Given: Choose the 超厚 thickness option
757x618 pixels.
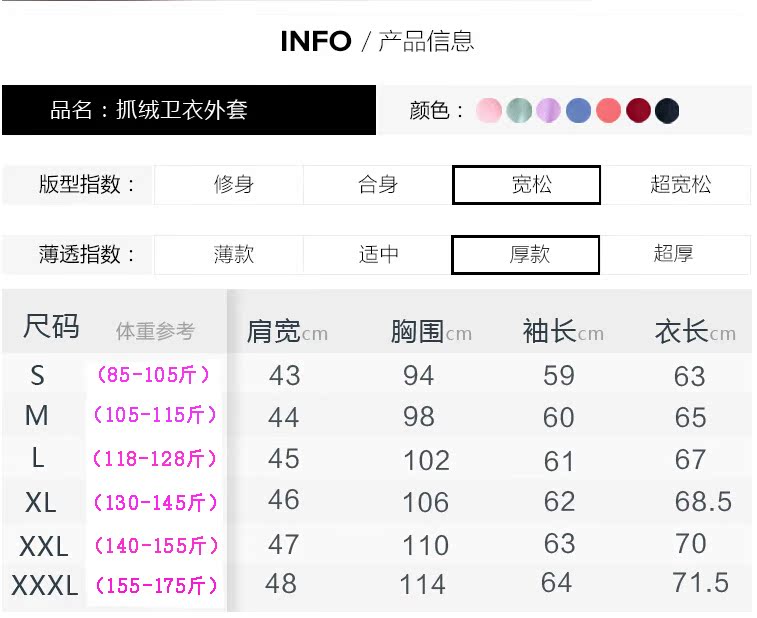Looking at the screenshot, I should pos(674,255).
